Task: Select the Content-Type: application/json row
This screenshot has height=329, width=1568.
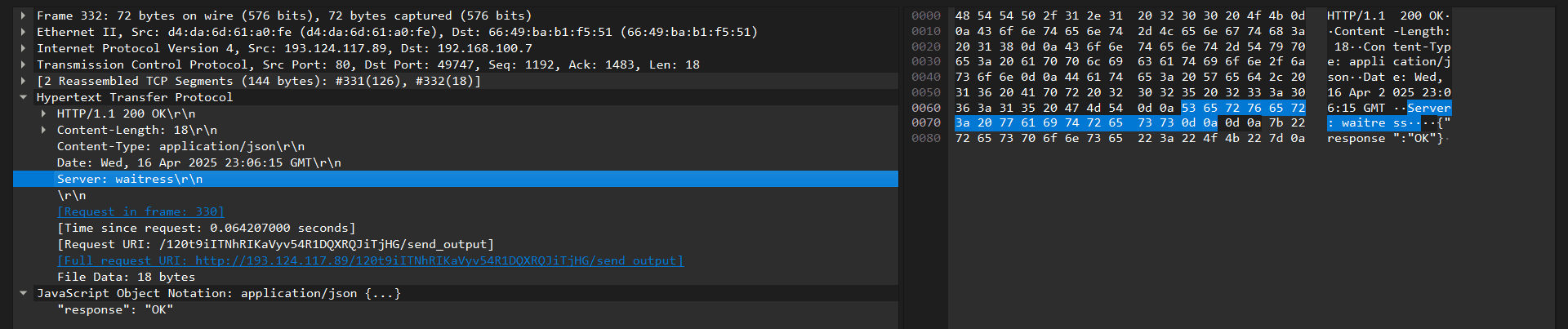Action: [x=456, y=146]
